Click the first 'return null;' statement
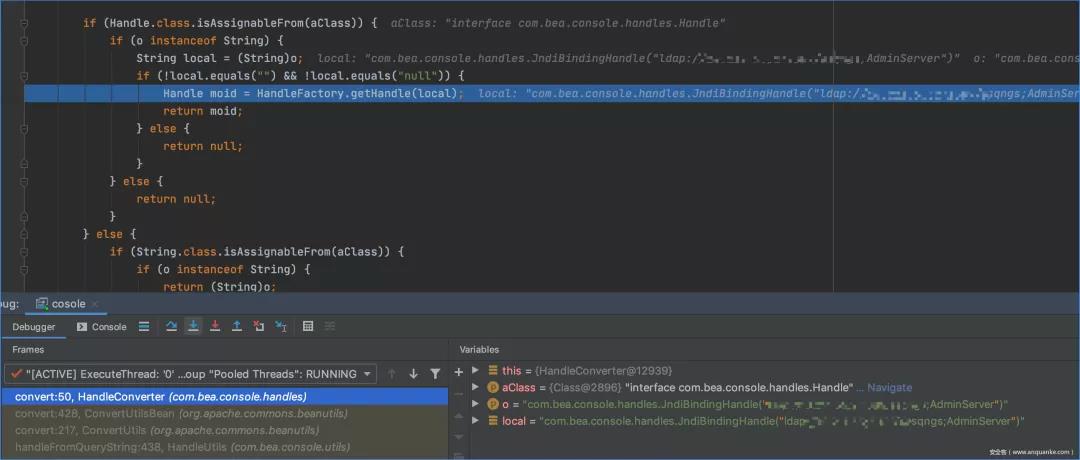Screen dimensions: 1080x460 pyautogui.click(x=203, y=146)
